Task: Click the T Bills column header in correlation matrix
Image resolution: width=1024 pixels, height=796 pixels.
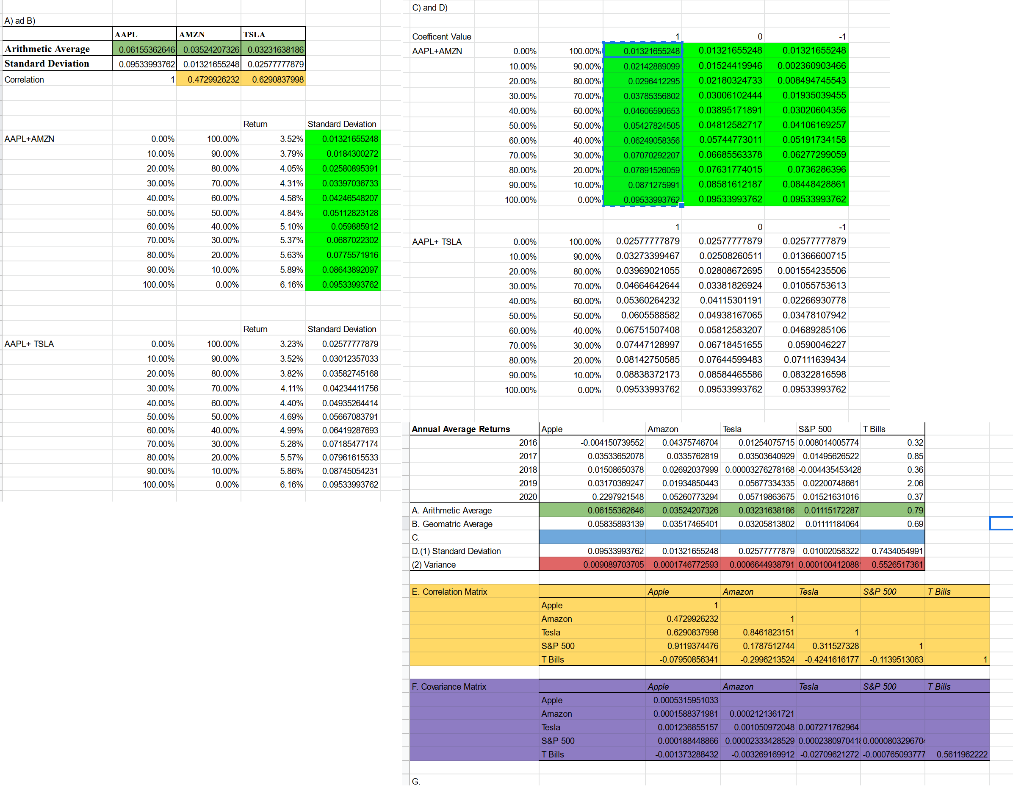Action: pyautogui.click(x=951, y=591)
